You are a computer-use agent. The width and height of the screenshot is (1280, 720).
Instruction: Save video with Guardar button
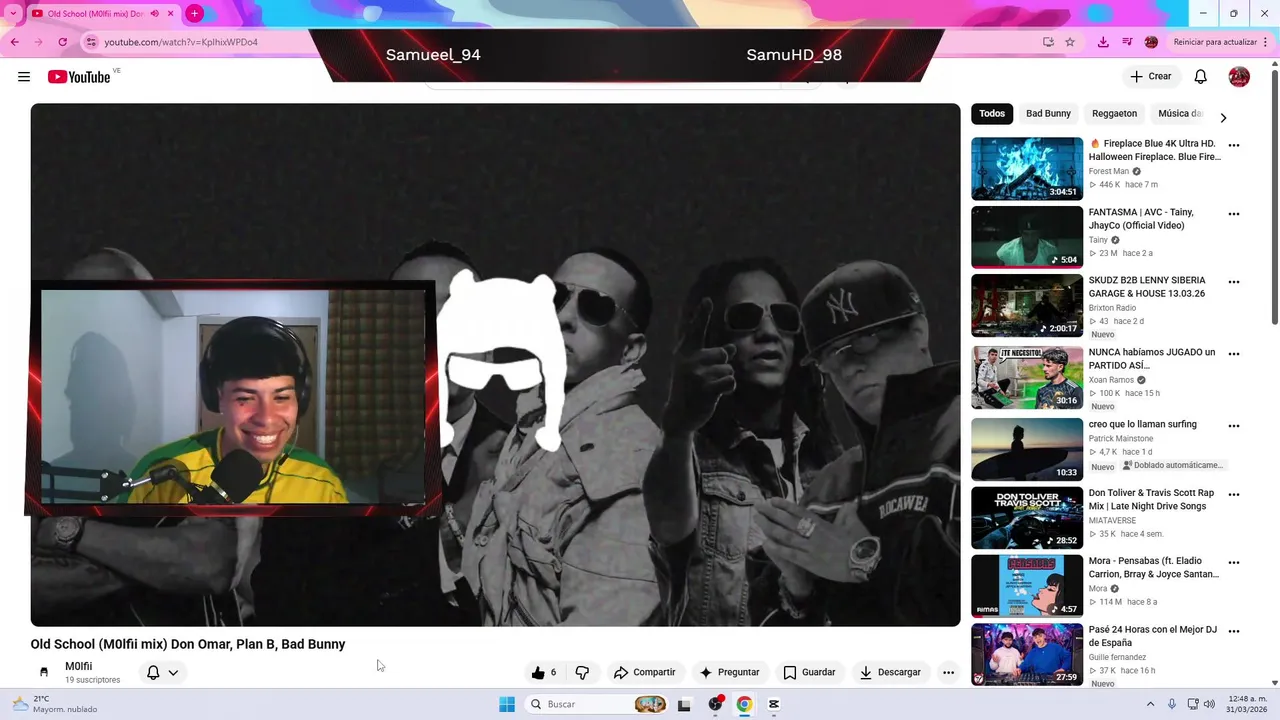(809, 672)
